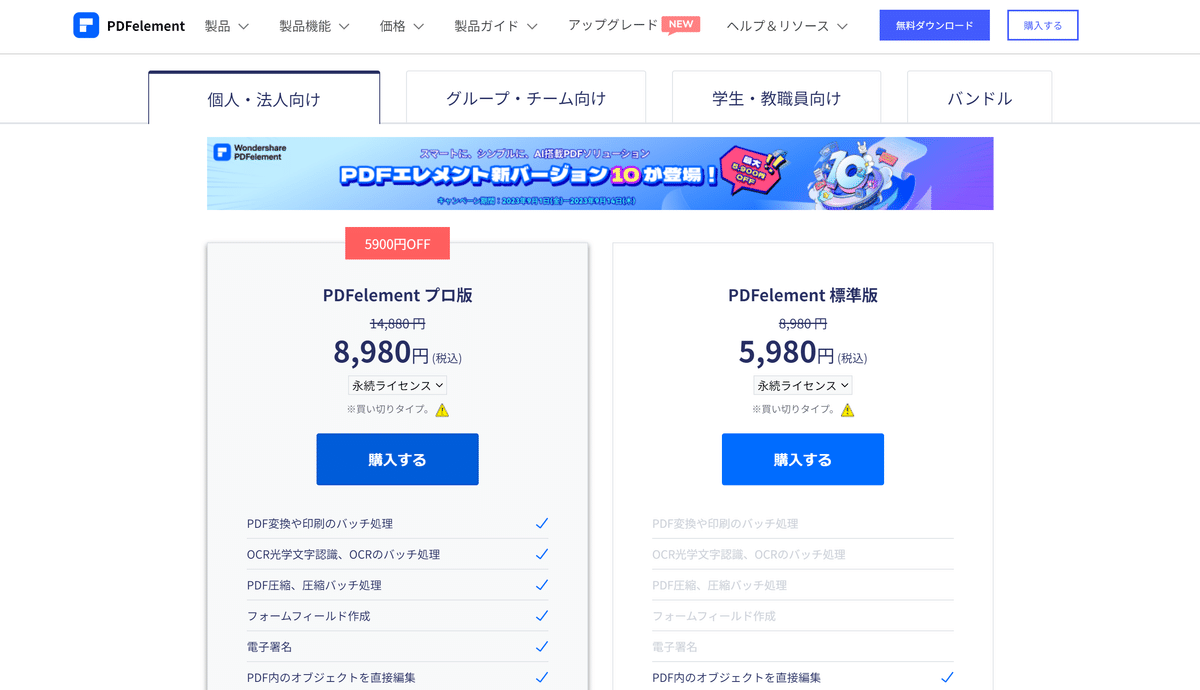Expand the ヘルプ＆リソース menu
The height and width of the screenshot is (690, 1200).
[x=788, y=26]
